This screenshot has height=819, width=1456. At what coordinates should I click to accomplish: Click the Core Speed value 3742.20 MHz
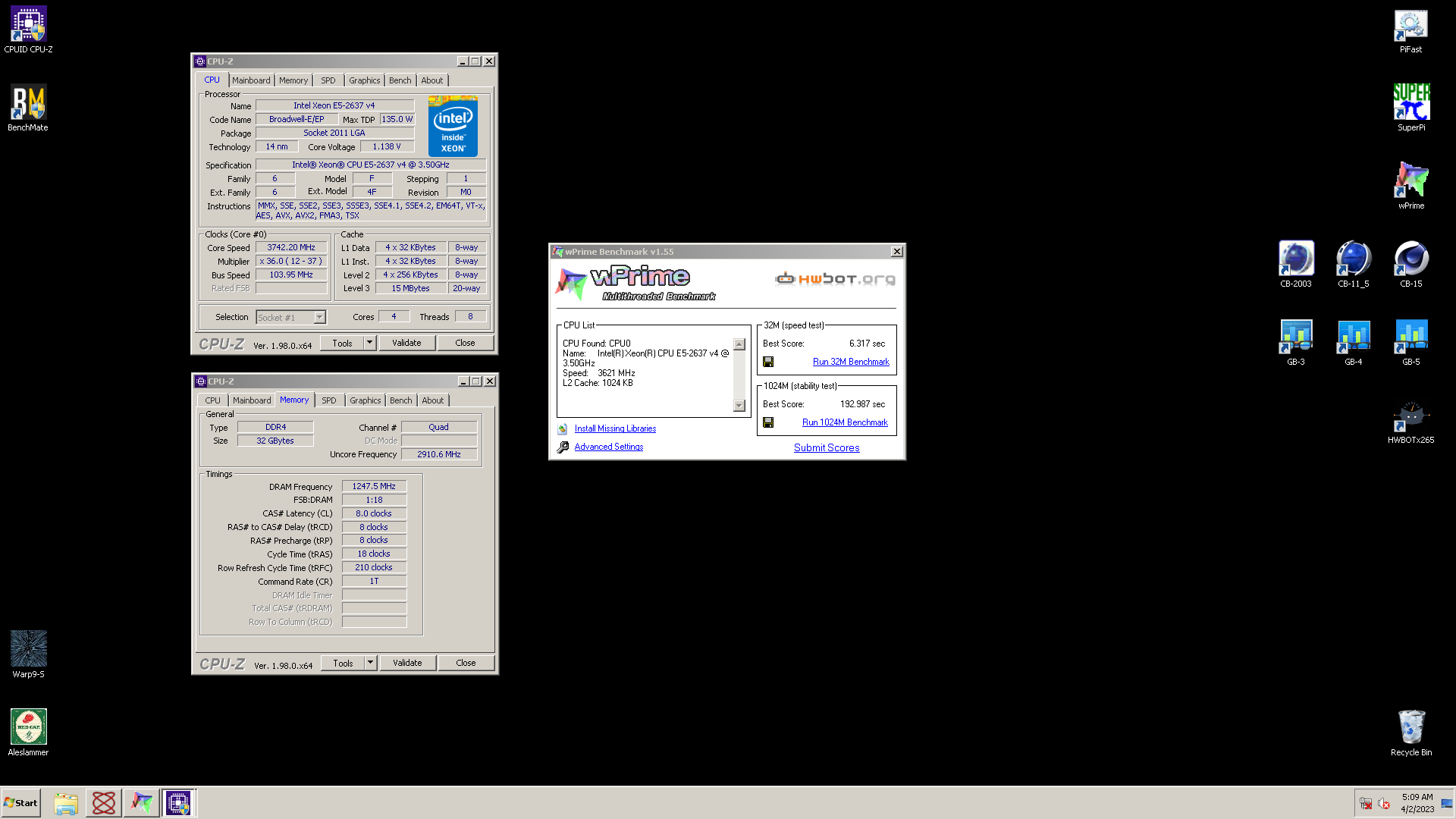pyautogui.click(x=290, y=248)
